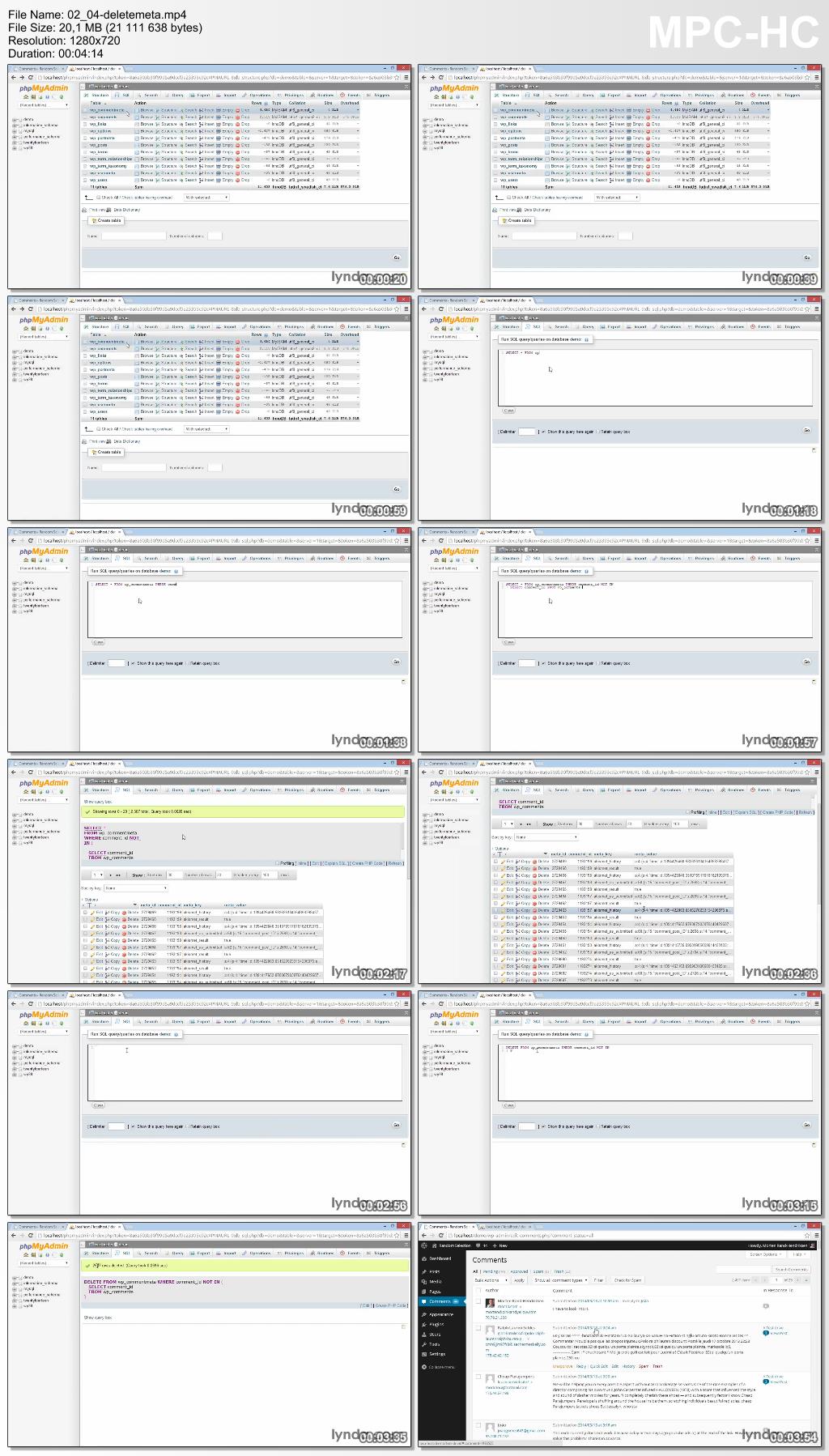Click the 'Duration: 00:04:14' header text
829x1456 pixels.
click(x=56, y=53)
